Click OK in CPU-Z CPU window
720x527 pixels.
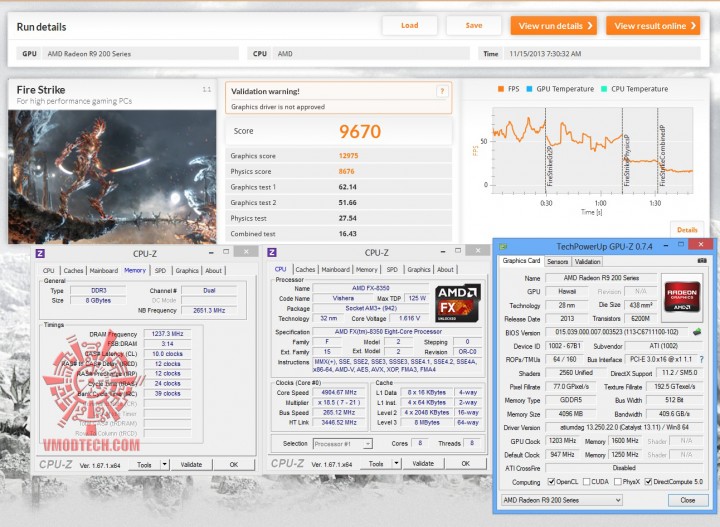pyautogui.click(x=466, y=464)
